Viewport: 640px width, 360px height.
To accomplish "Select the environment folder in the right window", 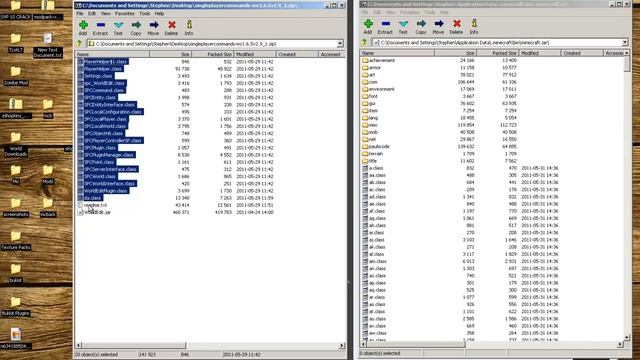I will click(x=381, y=89).
